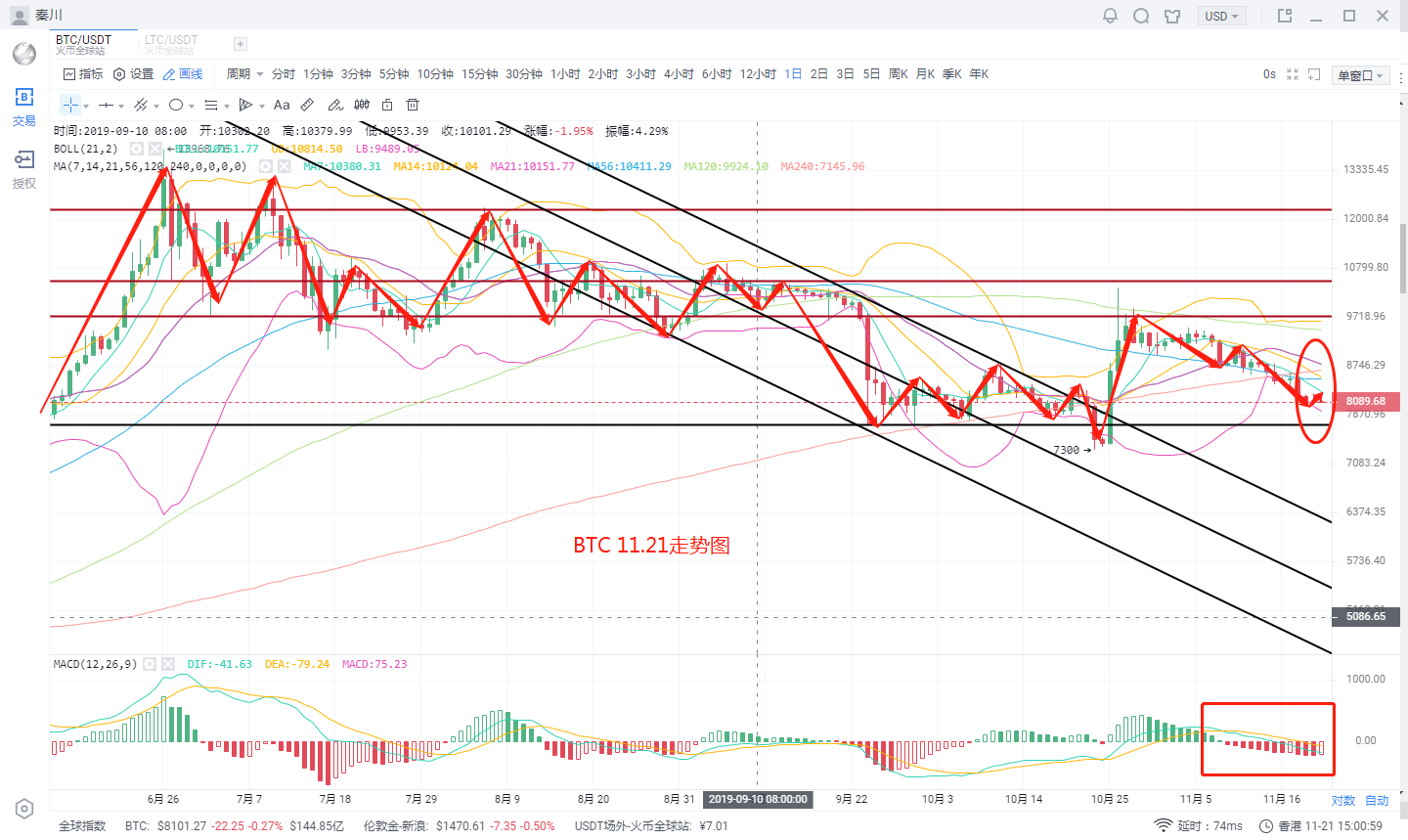This screenshot has width=1408, height=840.
Task: Select 分时 timeframe
Action: (283, 74)
